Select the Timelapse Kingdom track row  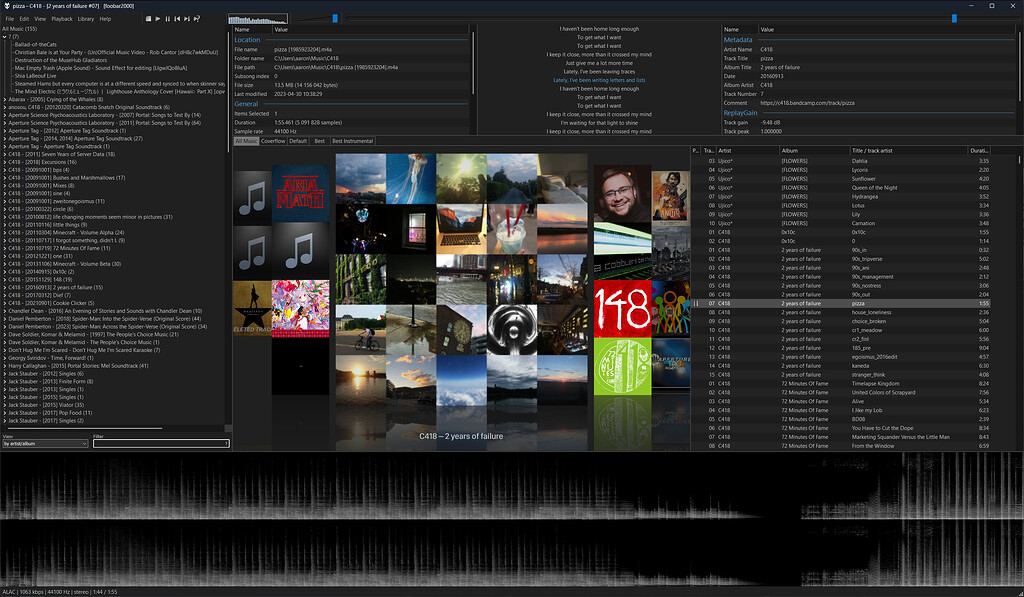click(841, 383)
